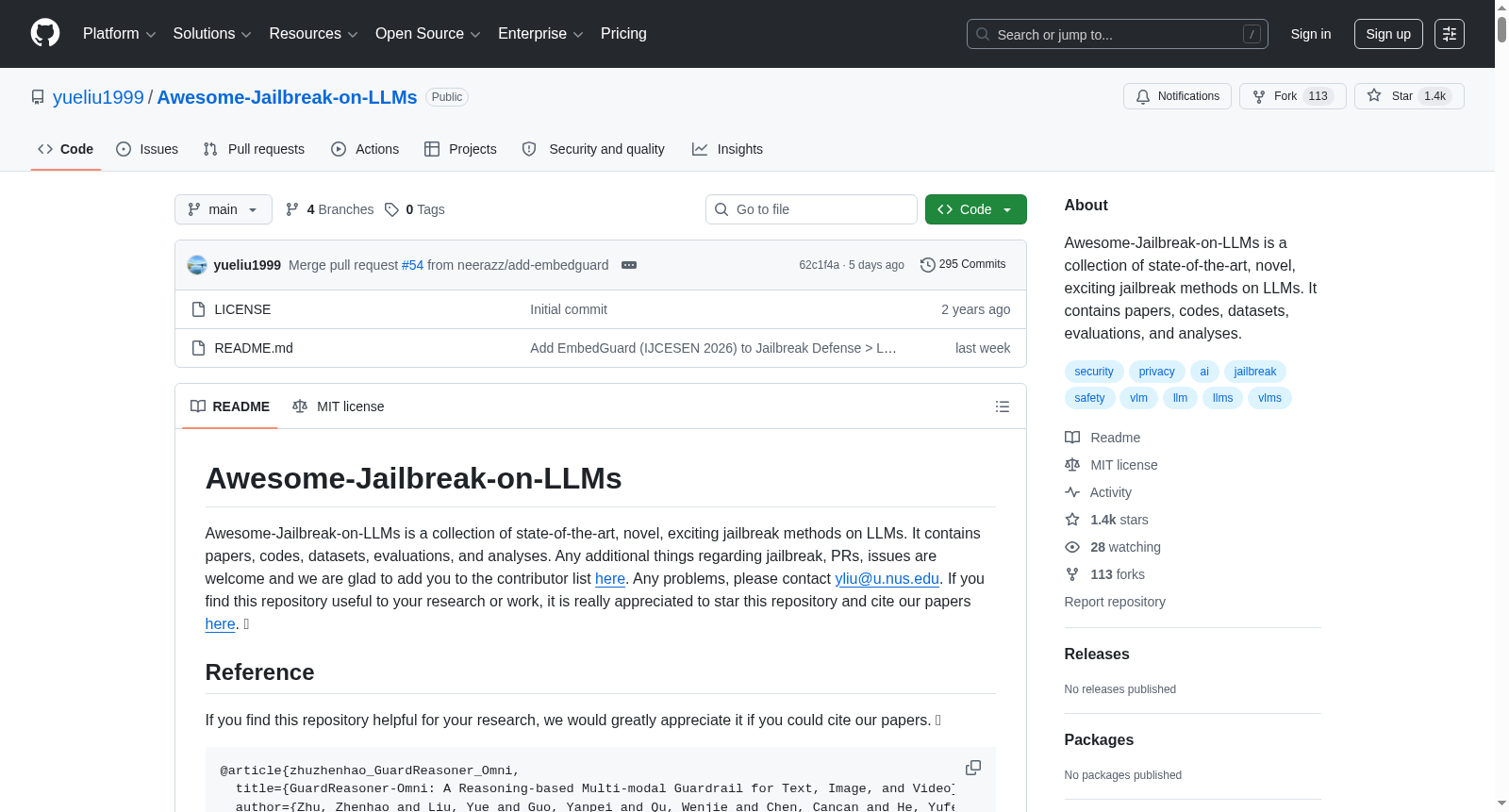The image size is (1509, 812).
Task: Click the page vertical scrollbar thumb
Action: click(x=1501, y=28)
